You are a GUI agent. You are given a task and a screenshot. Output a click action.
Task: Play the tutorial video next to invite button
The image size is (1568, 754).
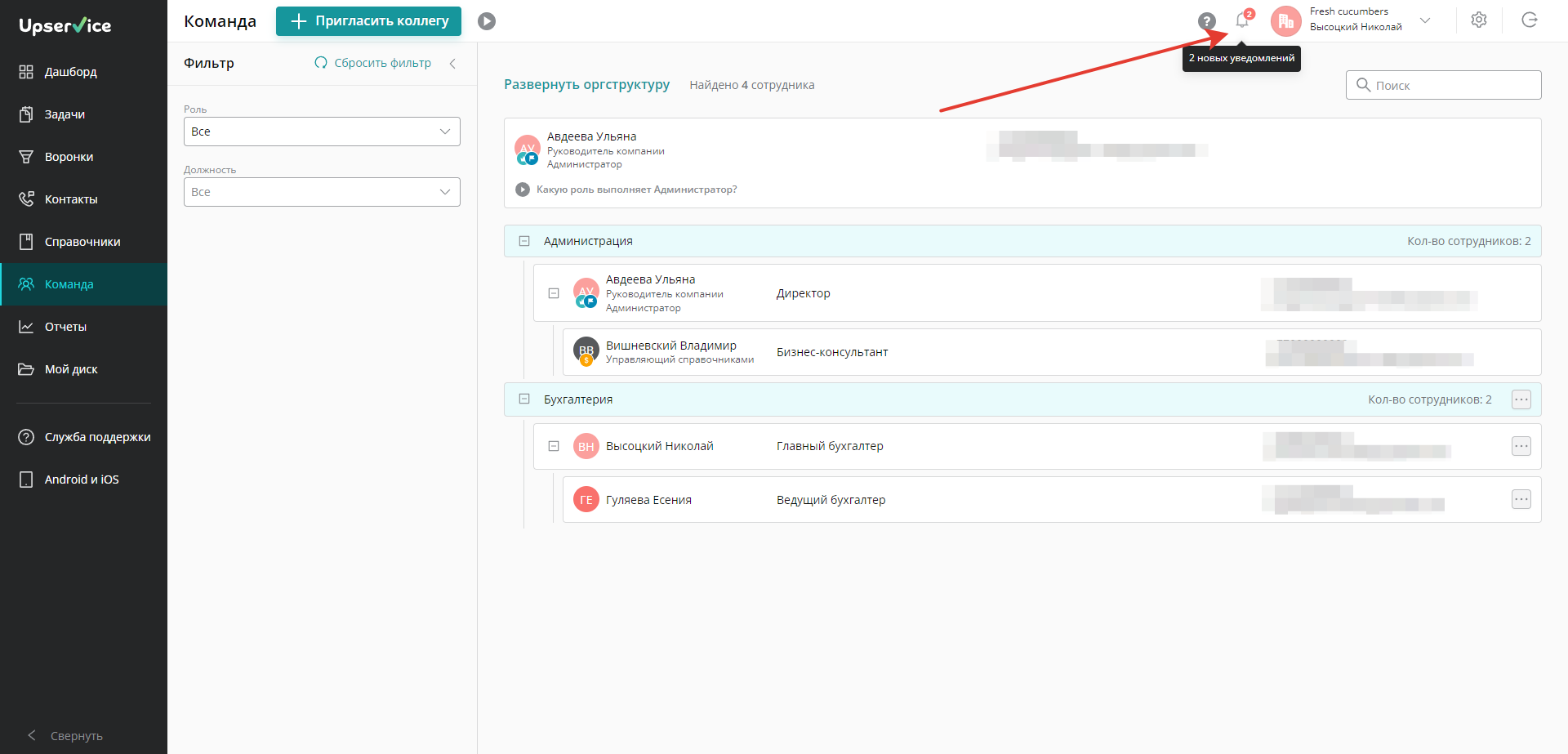click(487, 21)
